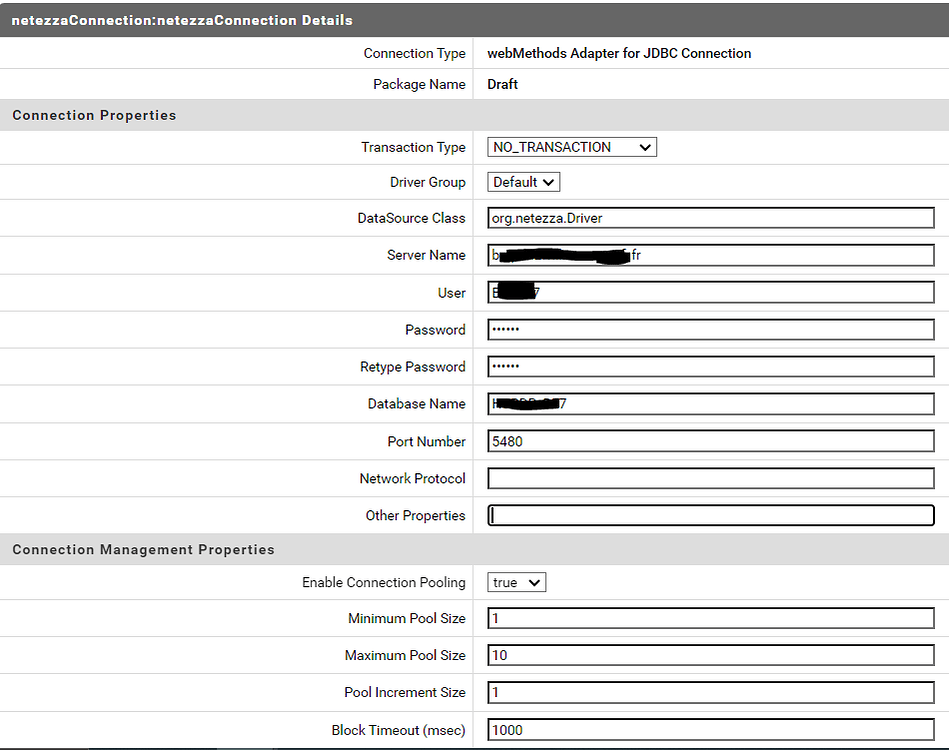This screenshot has width=949, height=750.
Task: Click the Retype Password field
Action: click(x=710, y=366)
